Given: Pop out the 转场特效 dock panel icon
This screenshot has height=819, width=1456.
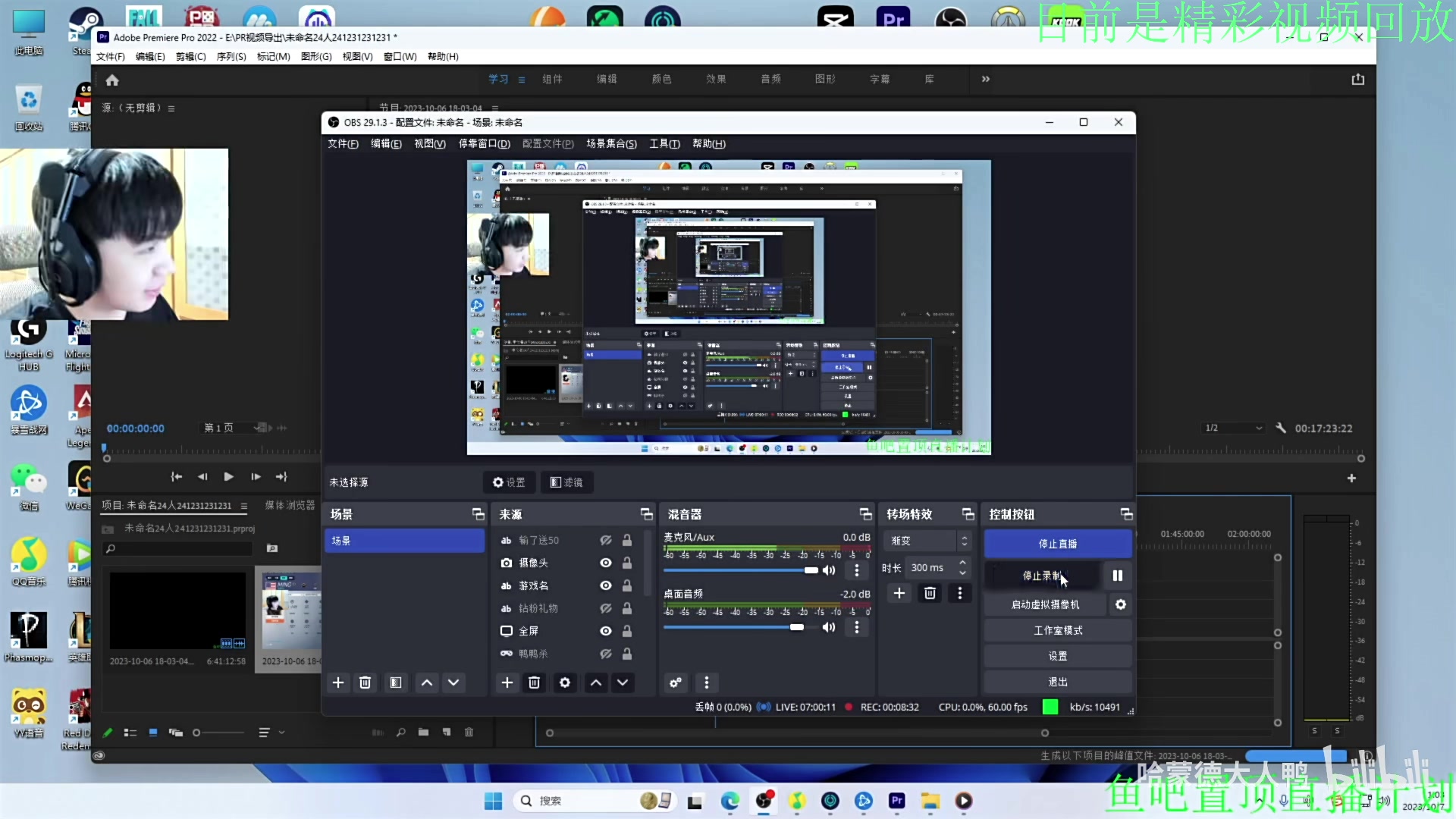Looking at the screenshot, I should 968,514.
